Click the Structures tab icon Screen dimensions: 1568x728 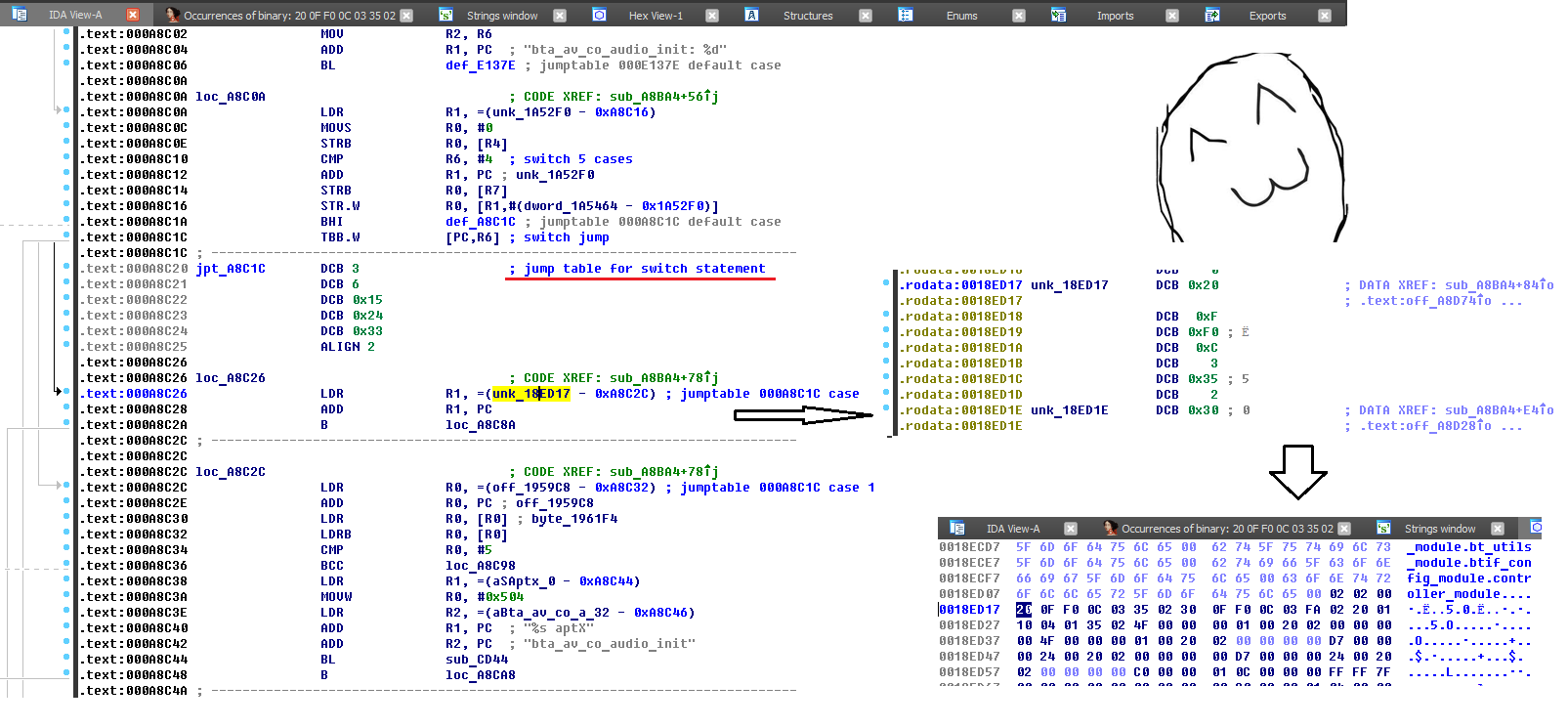[751, 15]
